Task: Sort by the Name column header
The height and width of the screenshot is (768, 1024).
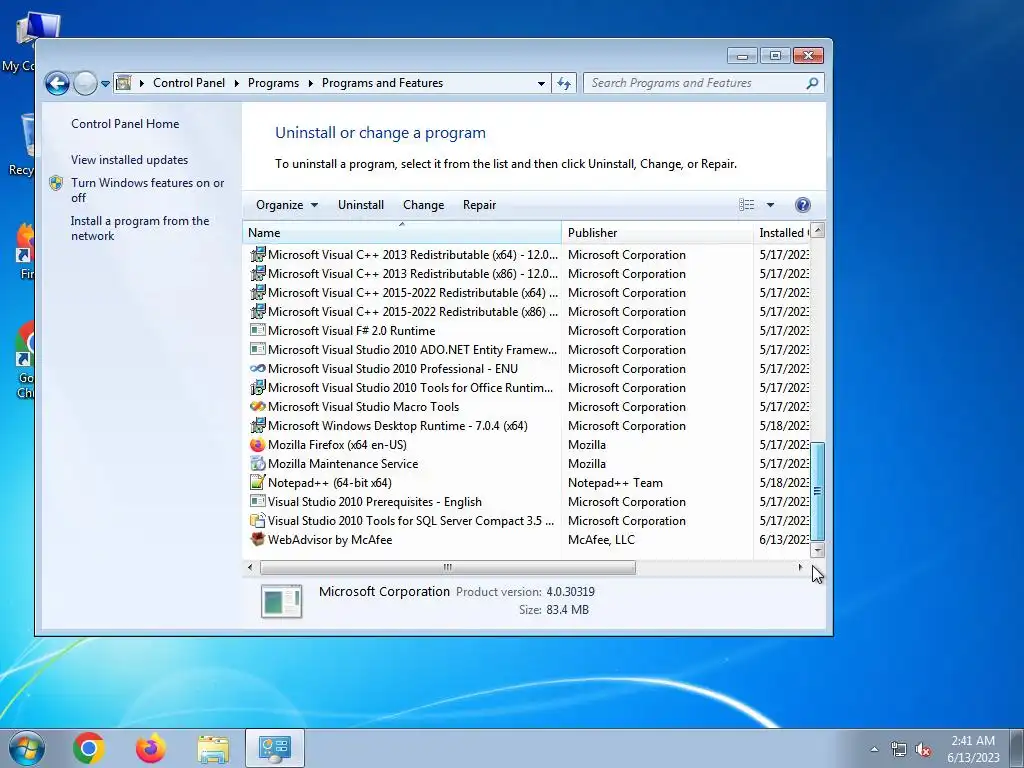Action: (402, 232)
